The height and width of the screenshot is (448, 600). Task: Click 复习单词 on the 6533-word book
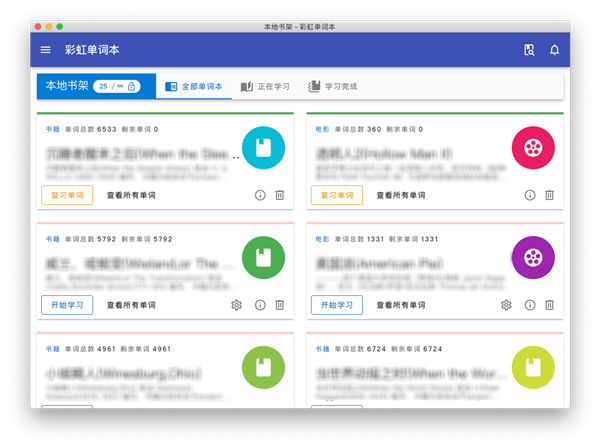pos(67,195)
